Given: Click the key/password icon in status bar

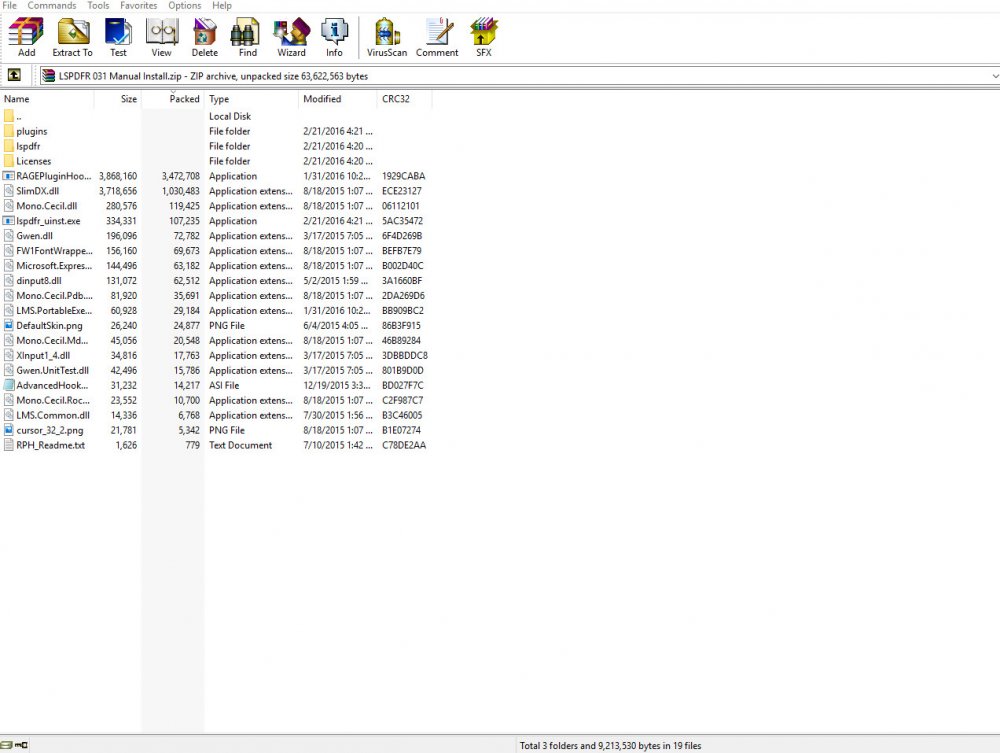Looking at the screenshot, I should [x=22, y=745].
